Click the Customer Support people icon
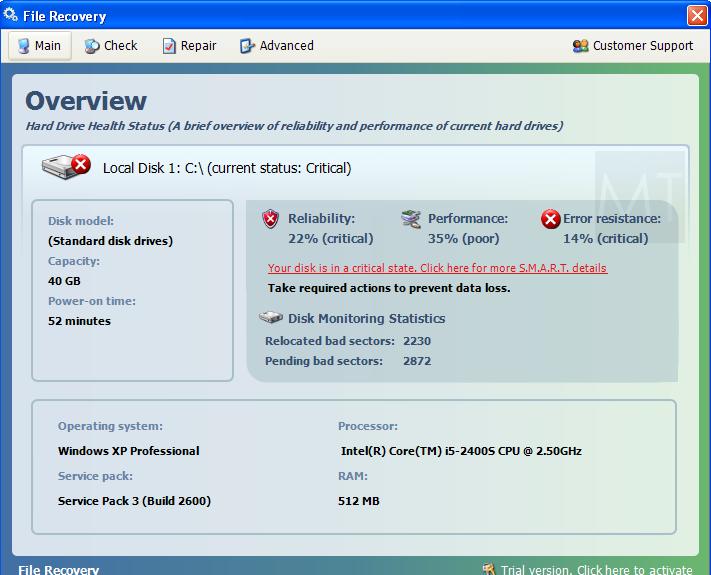This screenshot has height=575, width=711. [x=580, y=46]
